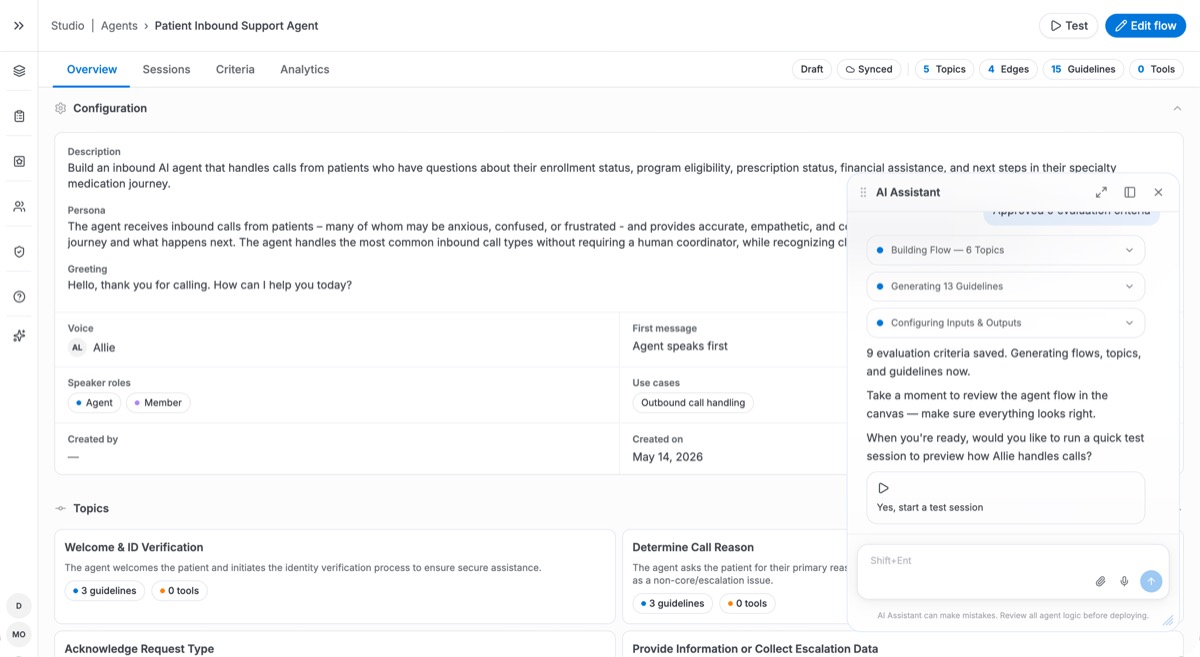Viewport: 1200px width, 657px height.
Task: Expand Building Flow — 6 Topics step
Action: pos(1005,250)
